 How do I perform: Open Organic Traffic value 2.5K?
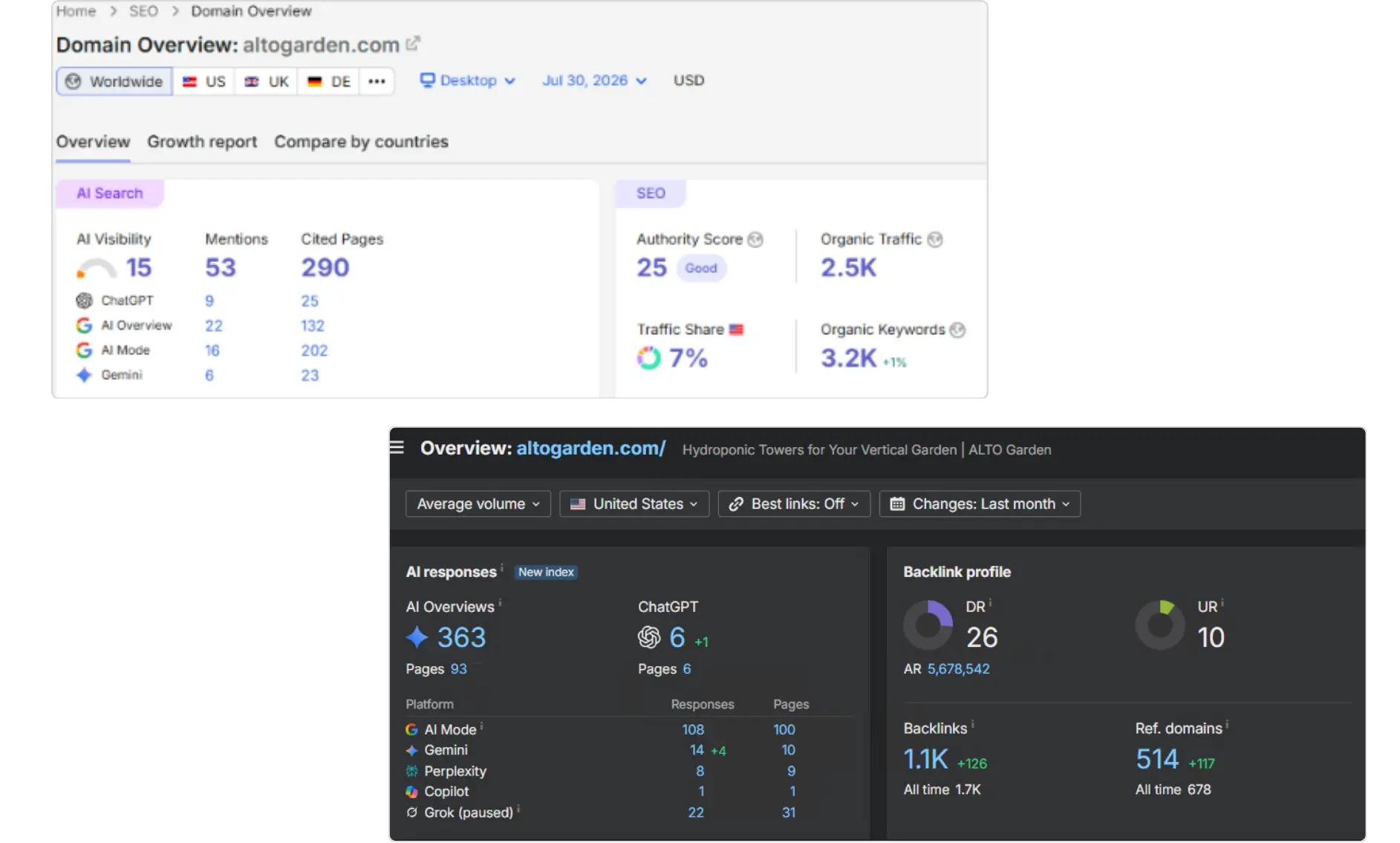tap(848, 267)
